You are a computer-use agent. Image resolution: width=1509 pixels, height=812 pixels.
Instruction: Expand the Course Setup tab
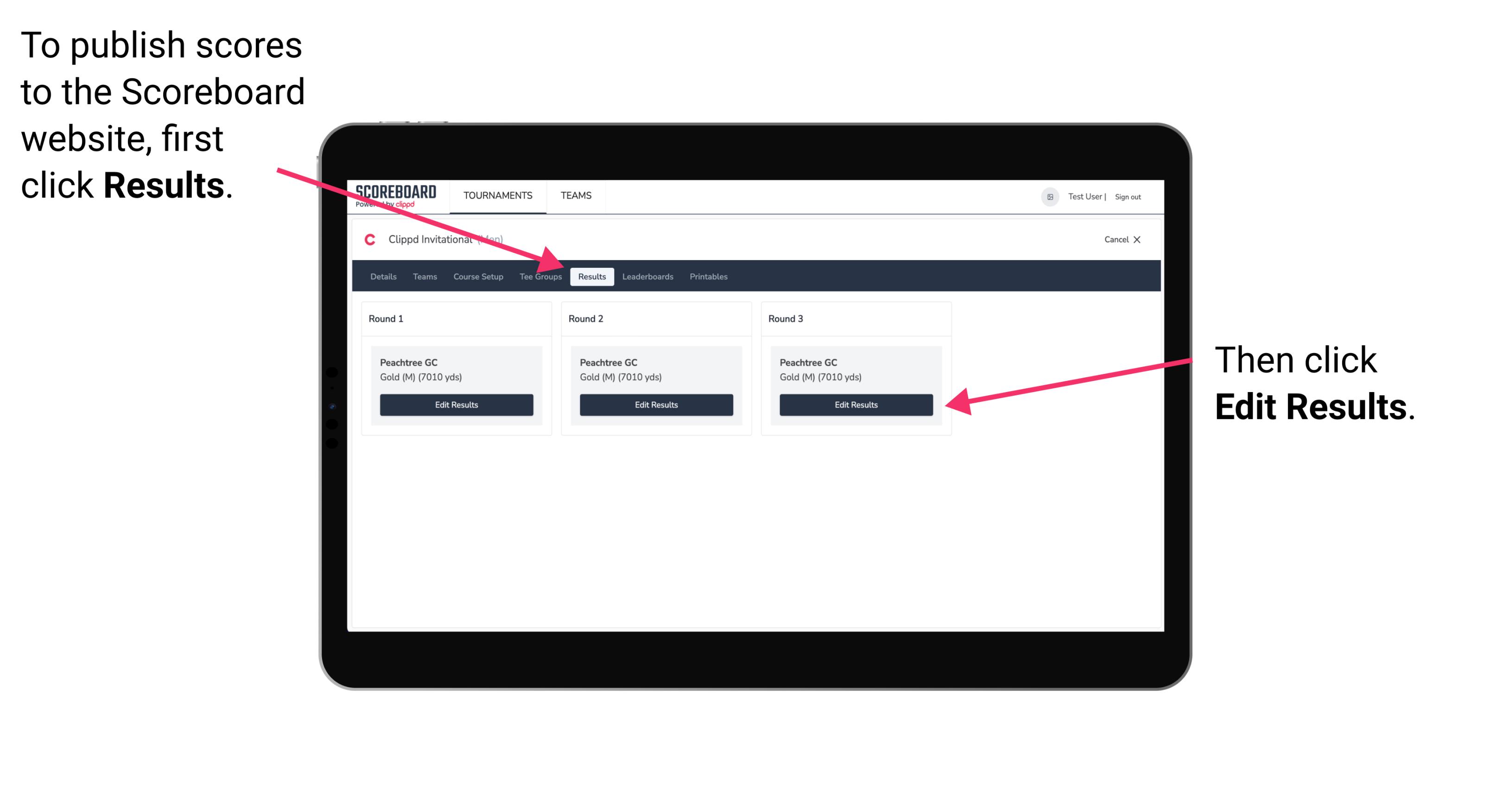coord(479,277)
